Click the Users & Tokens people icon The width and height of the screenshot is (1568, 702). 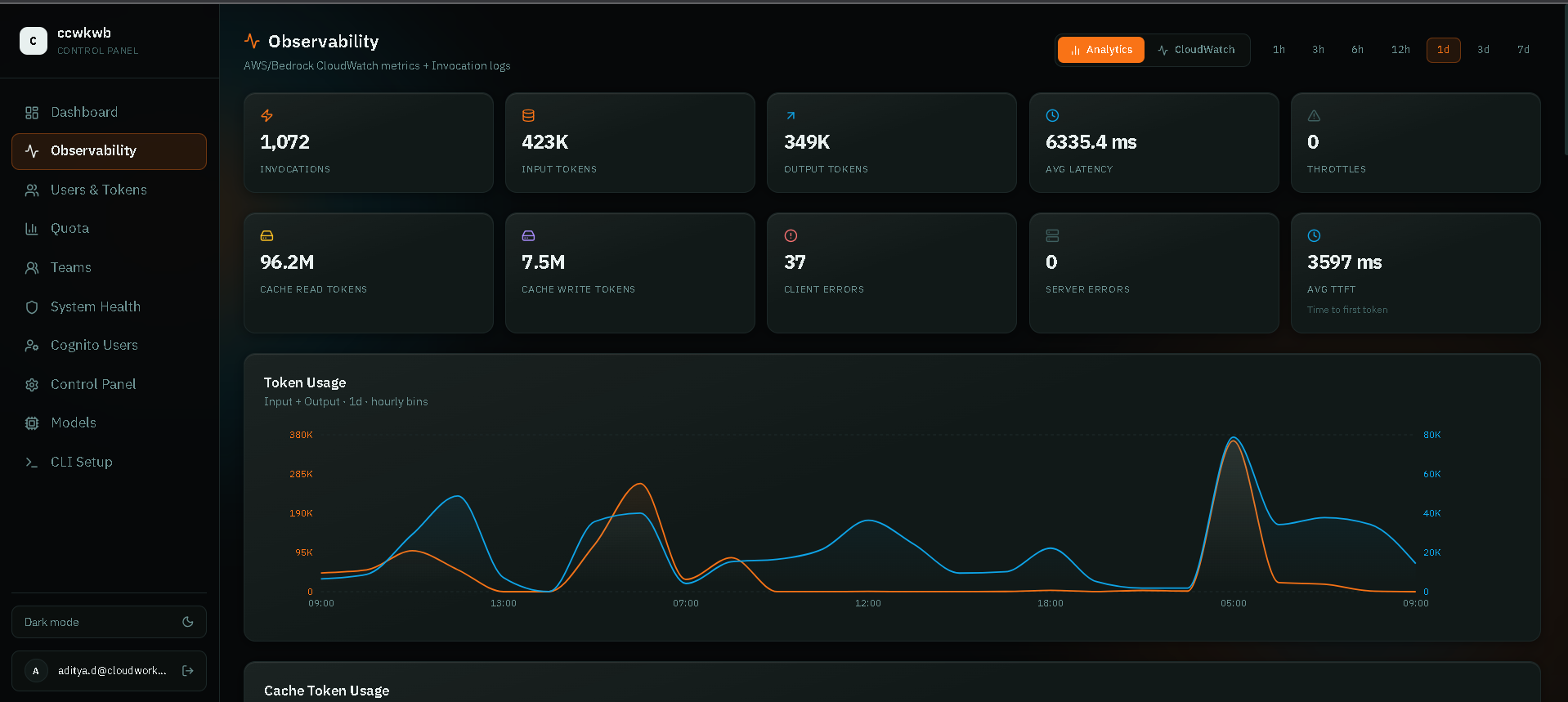[x=32, y=190]
